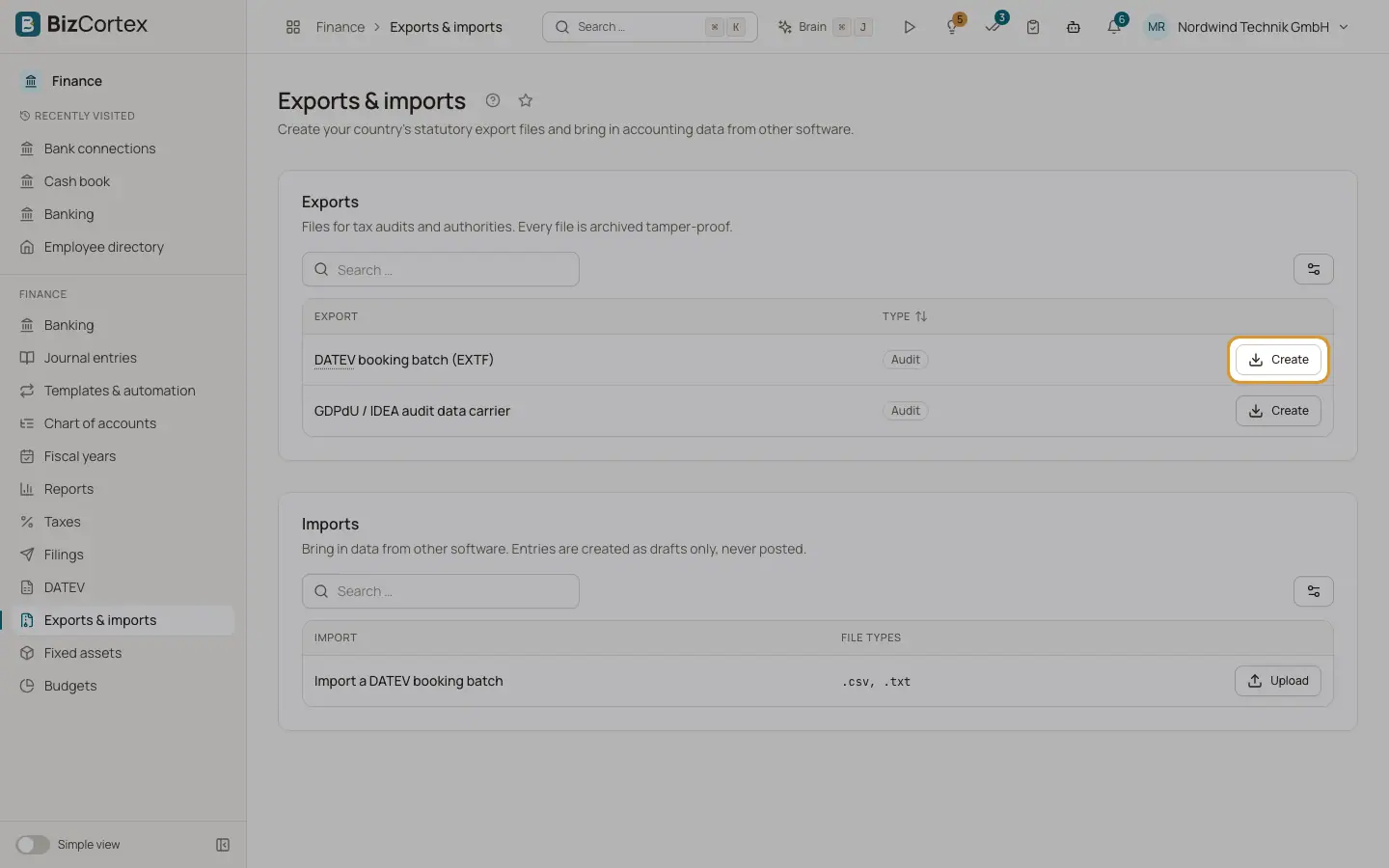Focus the Imports search field
The height and width of the screenshot is (868, 1389).
[441, 591]
